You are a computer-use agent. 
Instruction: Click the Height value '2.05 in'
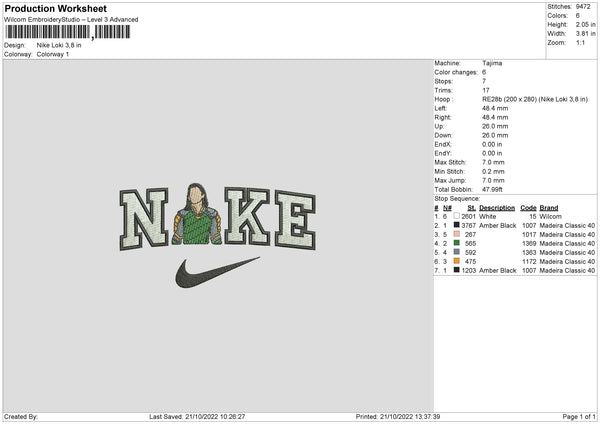click(585, 24)
